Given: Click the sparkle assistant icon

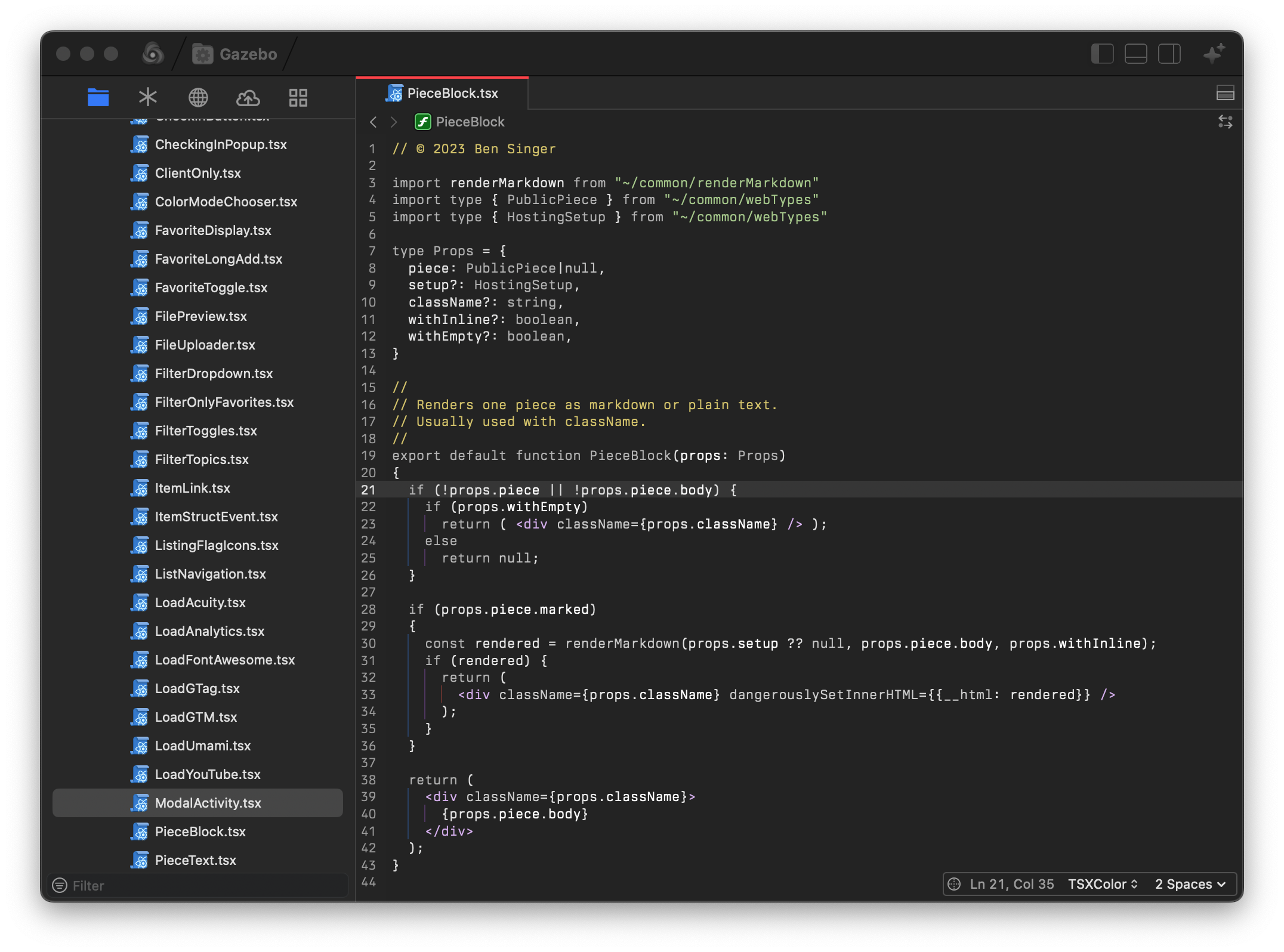Looking at the screenshot, I should (1214, 54).
